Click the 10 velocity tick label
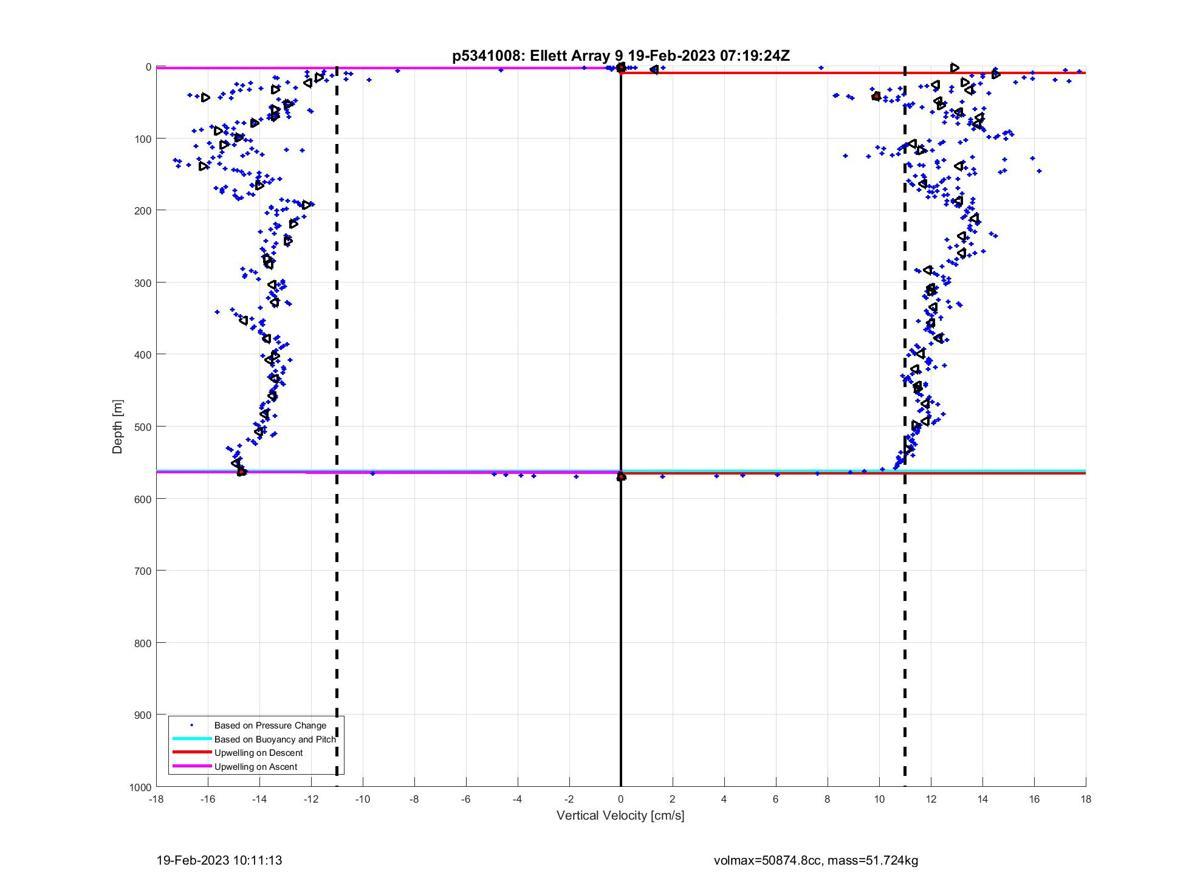1200x885 pixels. pyautogui.click(x=879, y=799)
